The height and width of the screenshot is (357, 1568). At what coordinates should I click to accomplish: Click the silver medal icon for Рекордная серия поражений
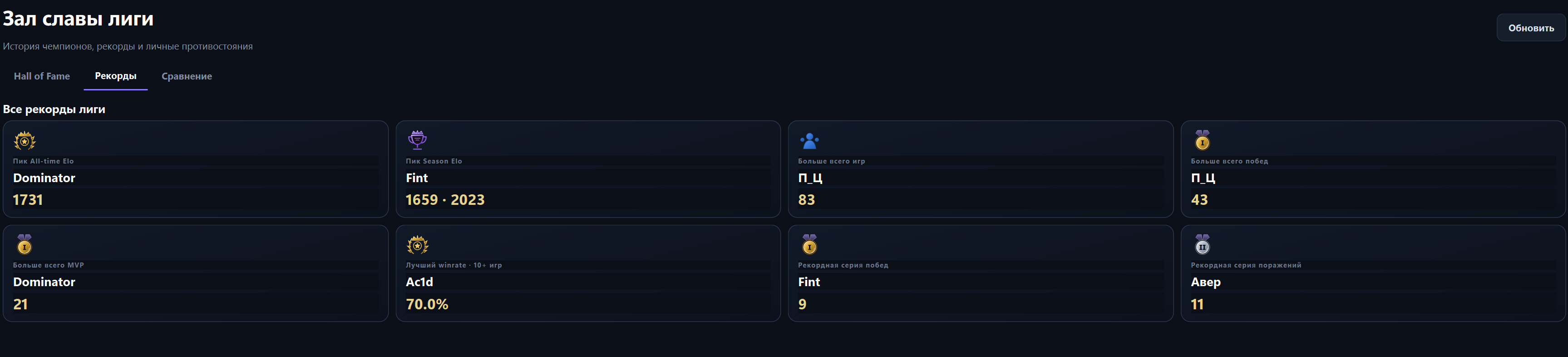pyautogui.click(x=1202, y=245)
